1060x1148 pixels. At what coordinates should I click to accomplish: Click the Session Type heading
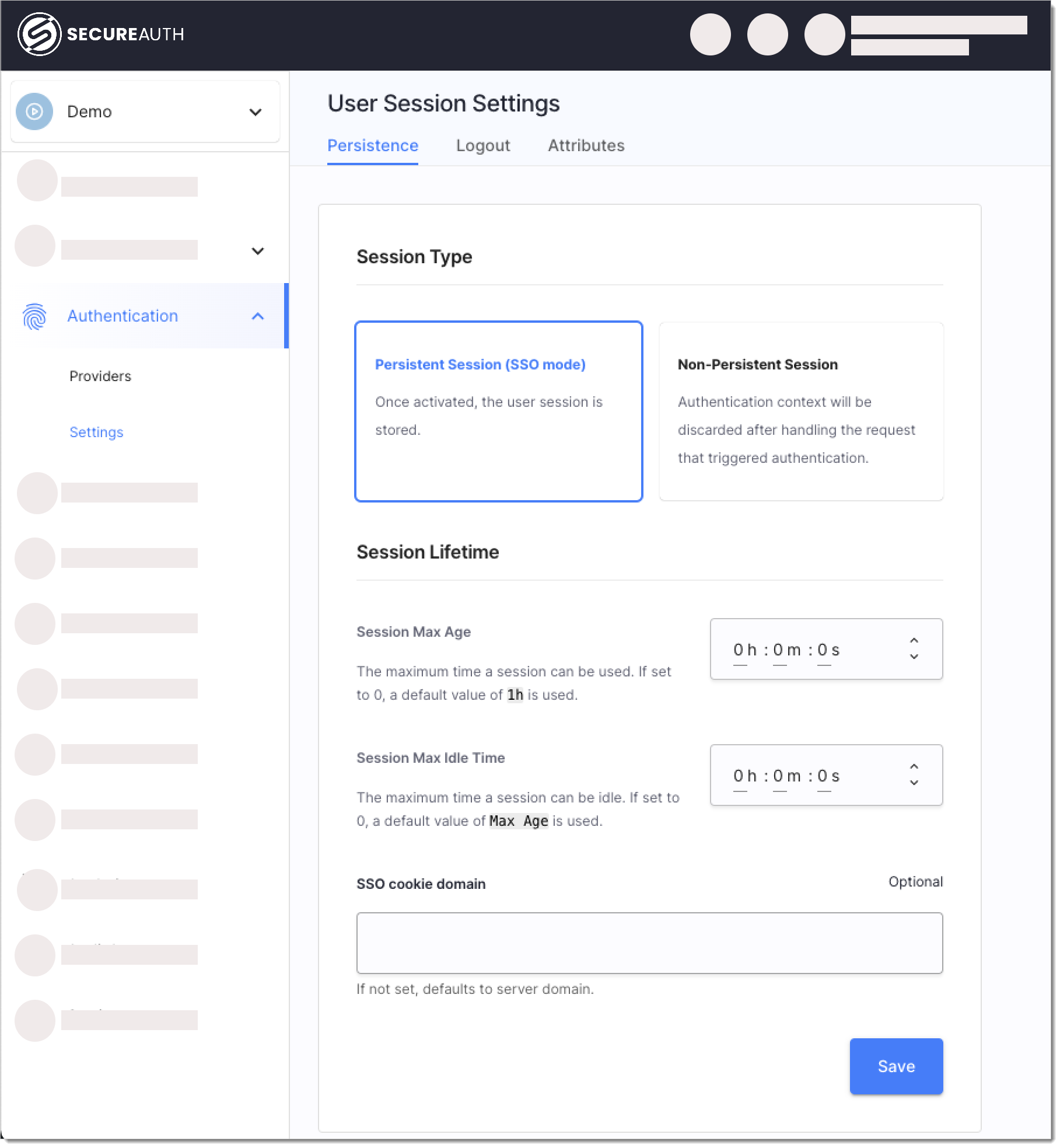coord(414,257)
